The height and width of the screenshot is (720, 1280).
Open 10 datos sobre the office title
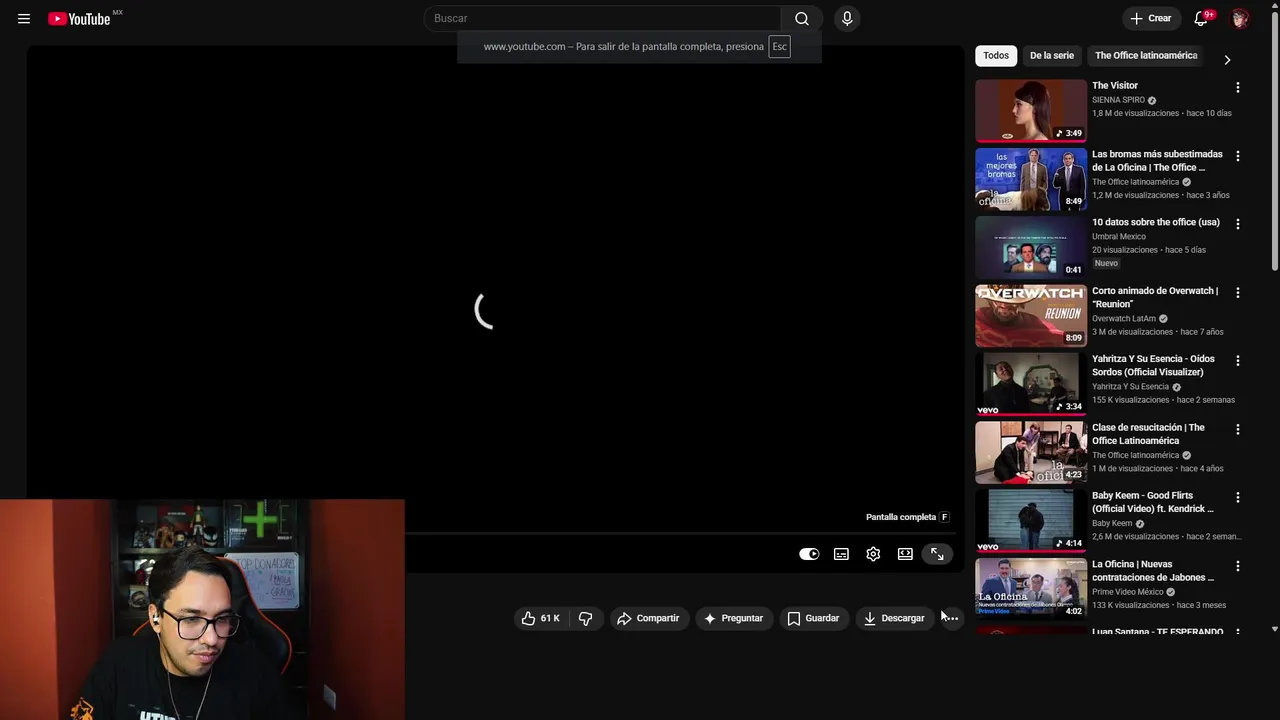click(1156, 222)
